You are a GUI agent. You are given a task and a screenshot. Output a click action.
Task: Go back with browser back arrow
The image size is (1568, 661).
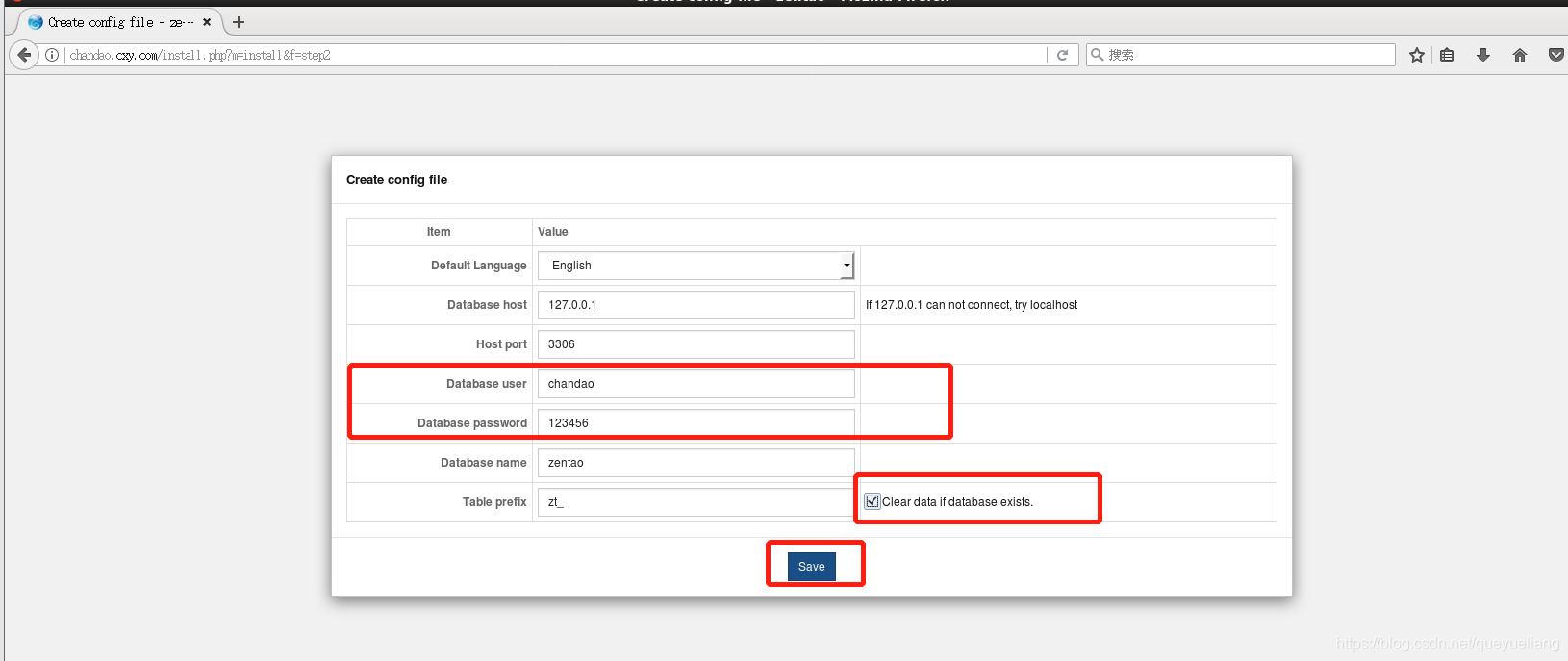coord(24,55)
